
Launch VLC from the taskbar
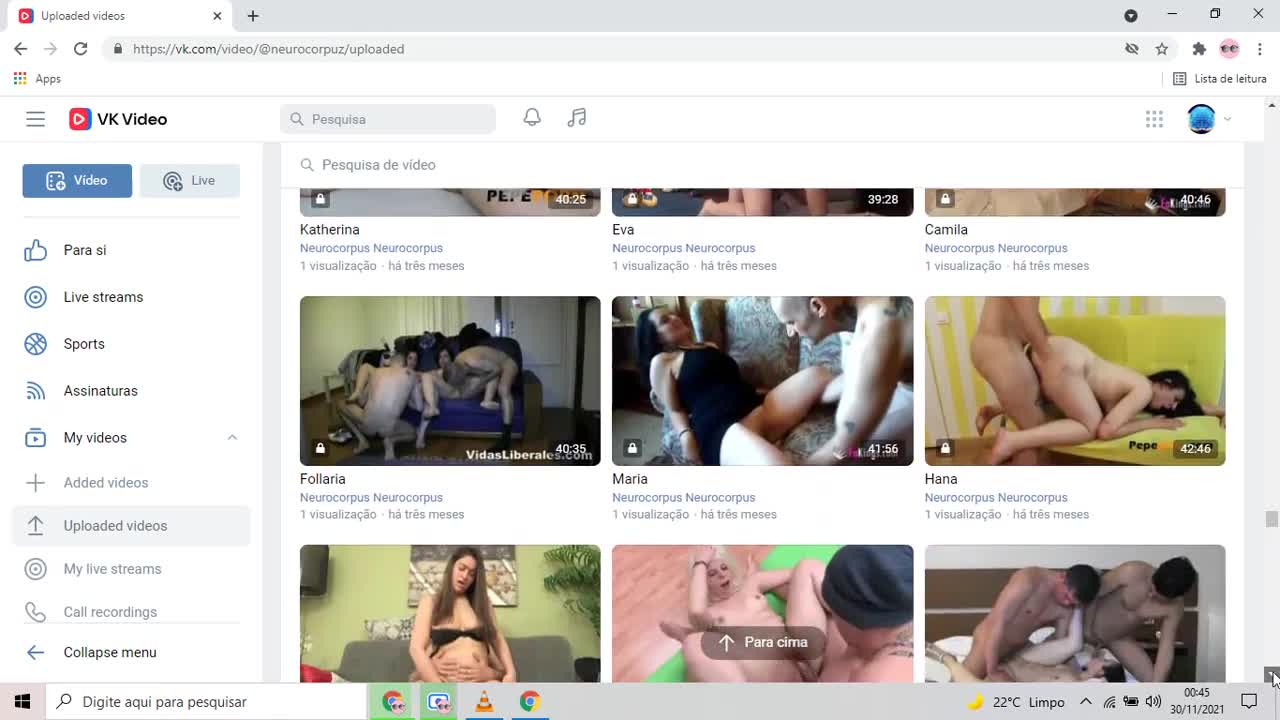point(484,702)
